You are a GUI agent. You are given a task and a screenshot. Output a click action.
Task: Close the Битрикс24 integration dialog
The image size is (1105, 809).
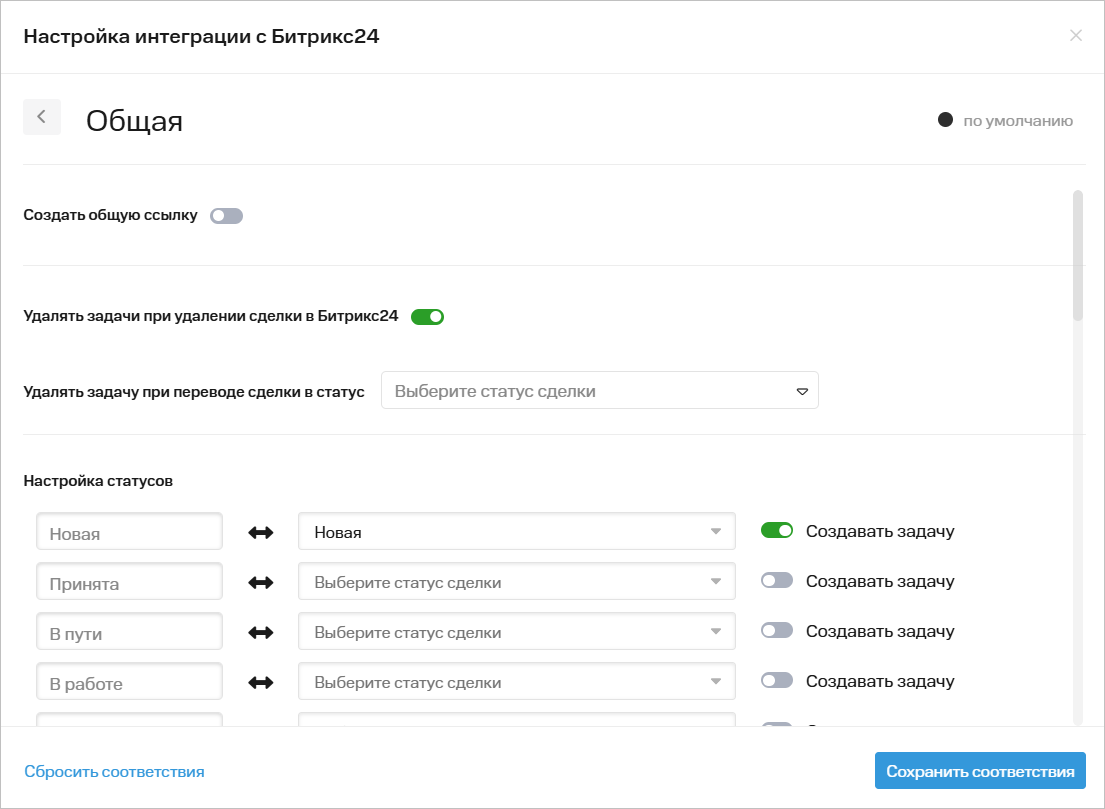click(x=1076, y=36)
